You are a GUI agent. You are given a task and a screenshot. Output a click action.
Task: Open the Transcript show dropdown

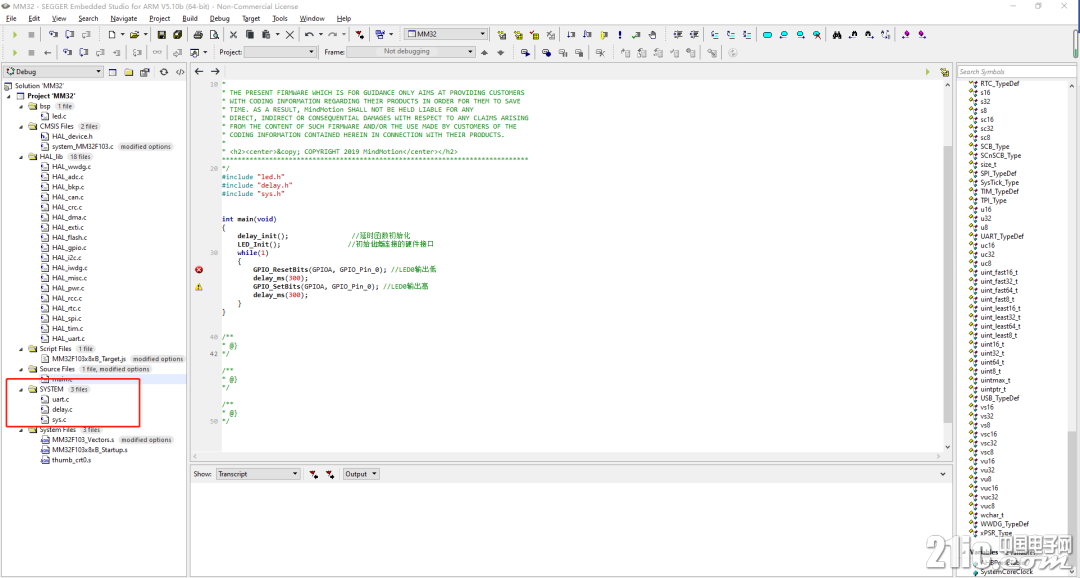pyautogui.click(x=258, y=474)
